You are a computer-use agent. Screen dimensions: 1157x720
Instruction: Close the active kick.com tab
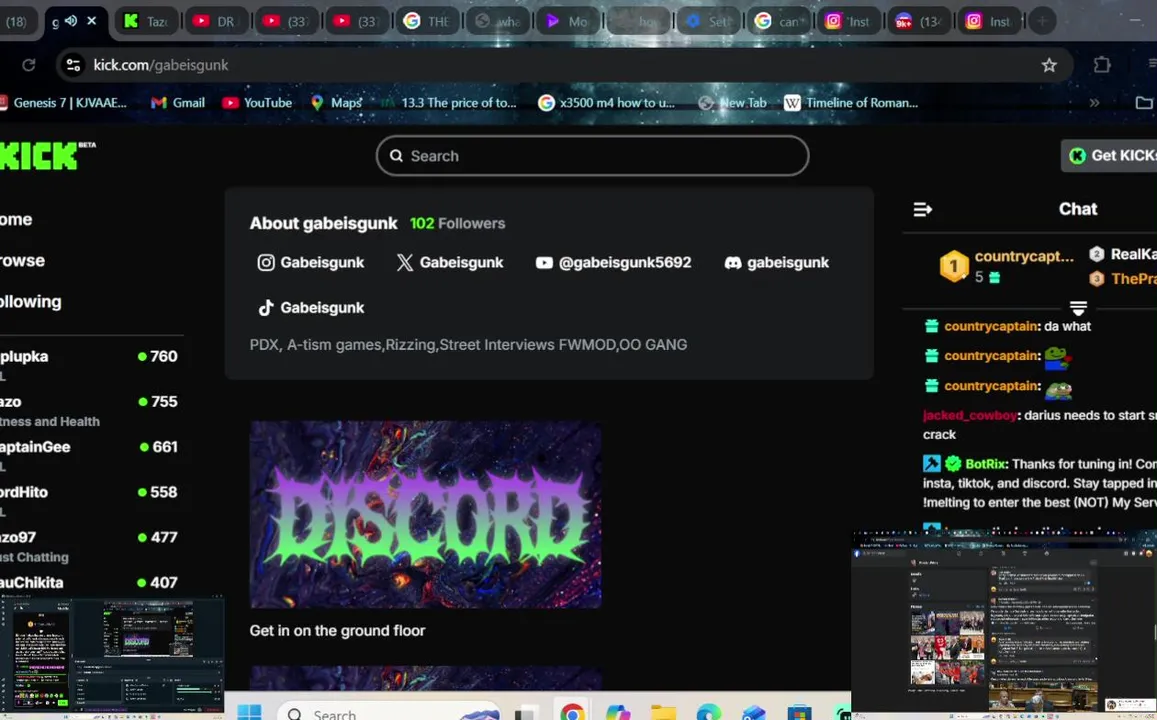coord(91,21)
